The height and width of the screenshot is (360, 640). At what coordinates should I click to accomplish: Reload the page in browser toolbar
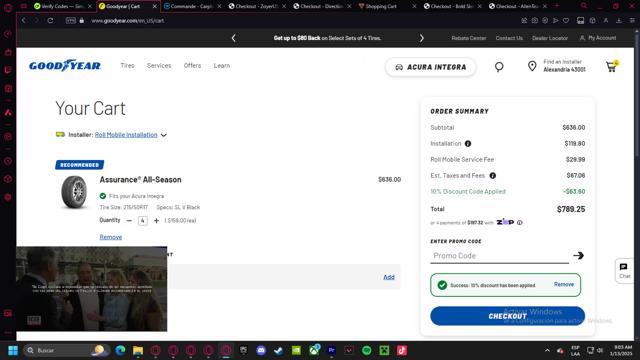point(50,20)
